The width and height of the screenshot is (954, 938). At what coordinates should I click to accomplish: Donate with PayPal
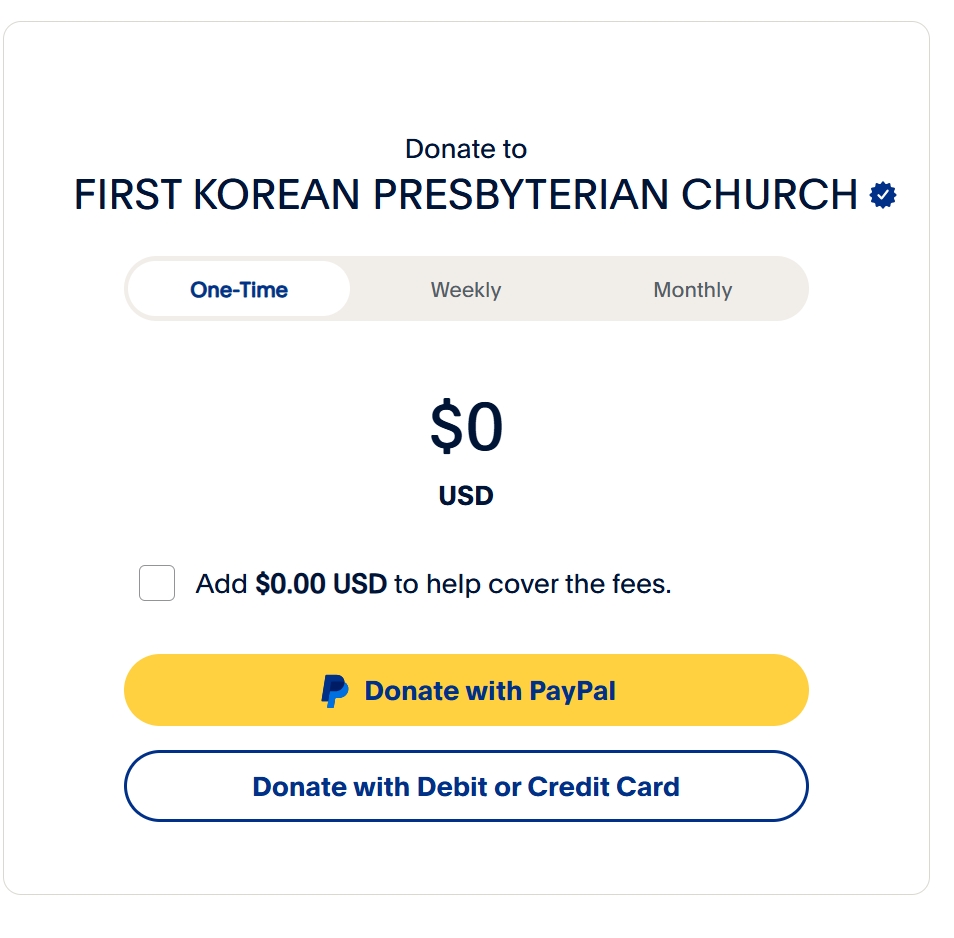[x=466, y=690]
